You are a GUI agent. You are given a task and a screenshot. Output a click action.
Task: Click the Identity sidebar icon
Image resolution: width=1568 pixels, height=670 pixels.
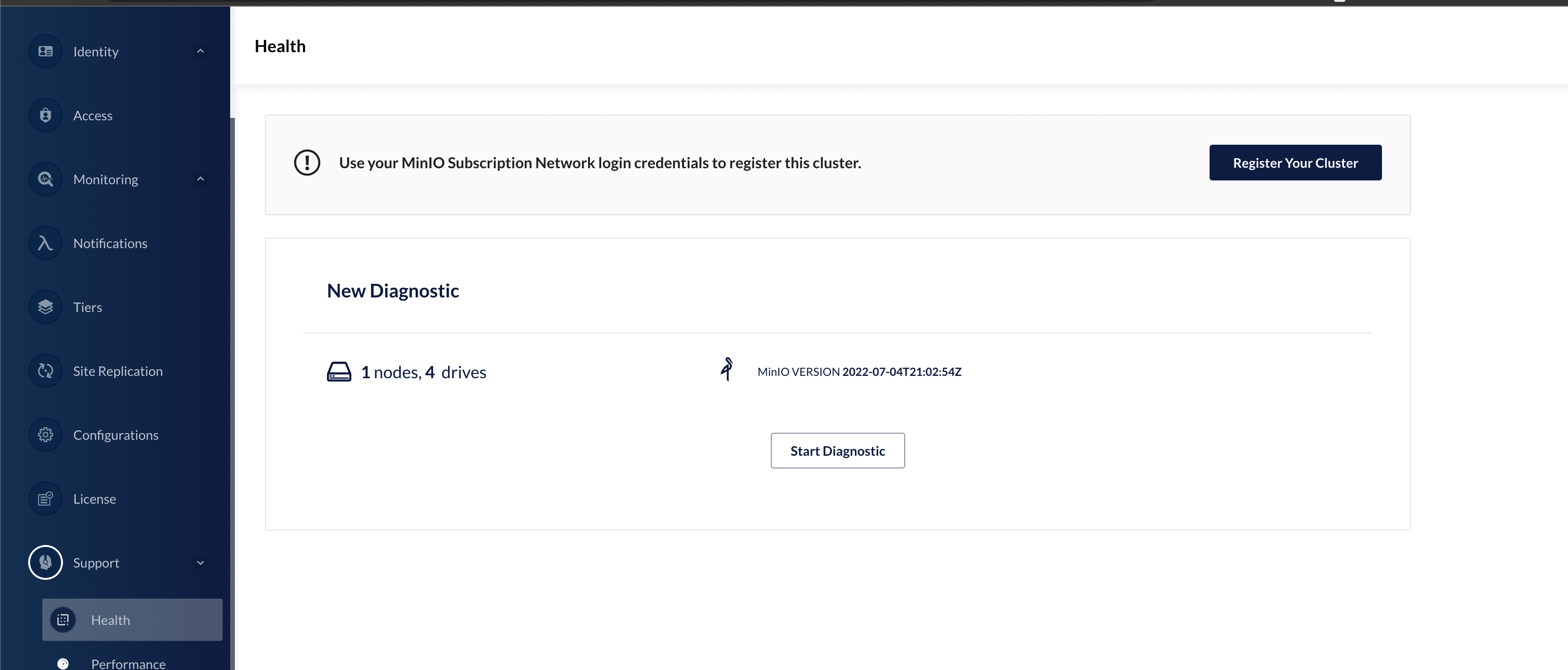click(x=46, y=51)
